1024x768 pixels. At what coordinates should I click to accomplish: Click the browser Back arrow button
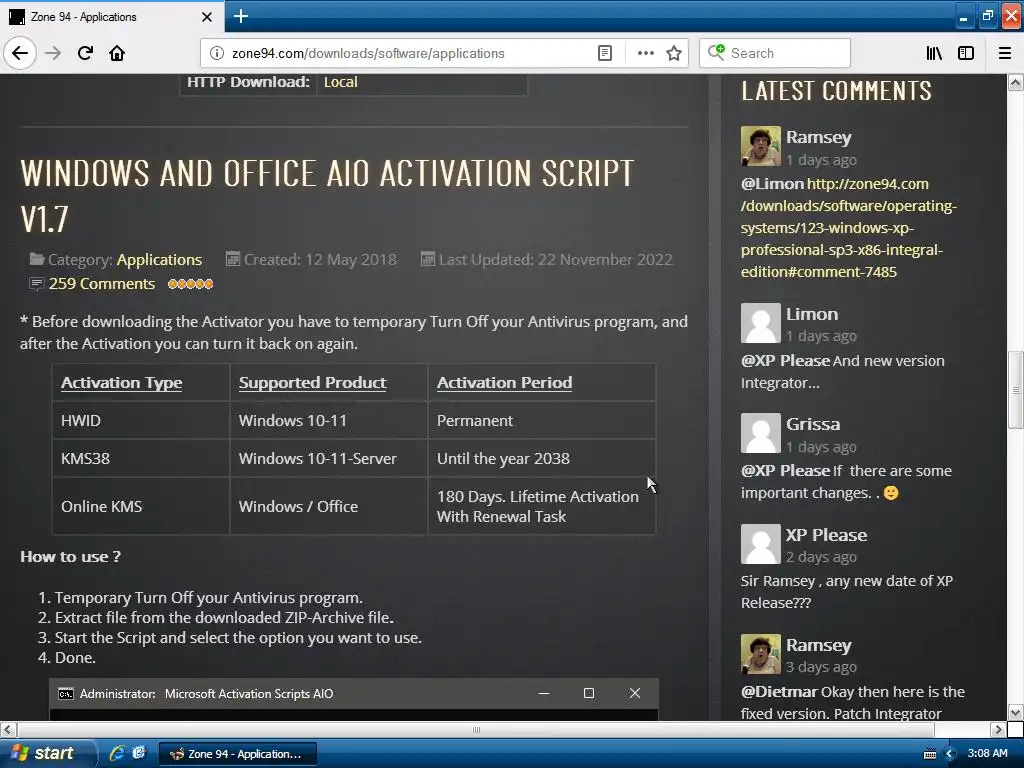pyautogui.click(x=20, y=53)
